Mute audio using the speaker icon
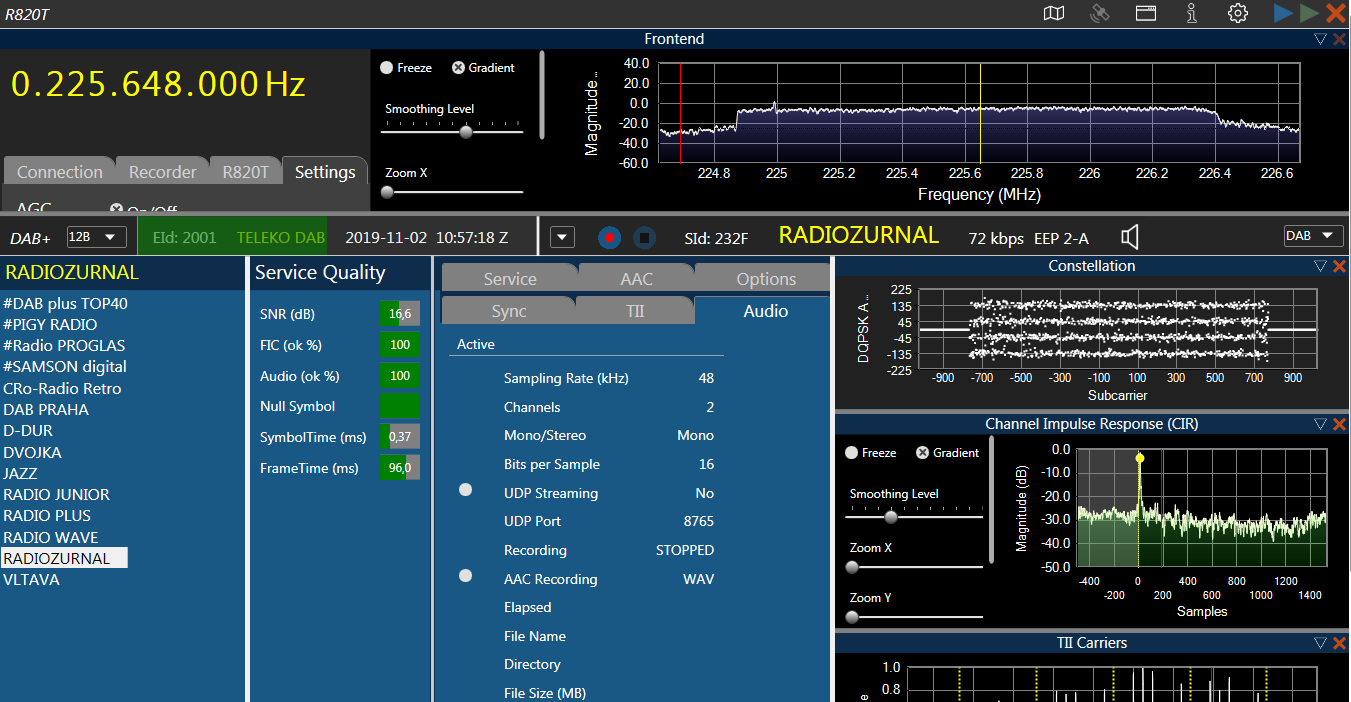Viewport: 1351px width, 702px height. pyautogui.click(x=1130, y=237)
